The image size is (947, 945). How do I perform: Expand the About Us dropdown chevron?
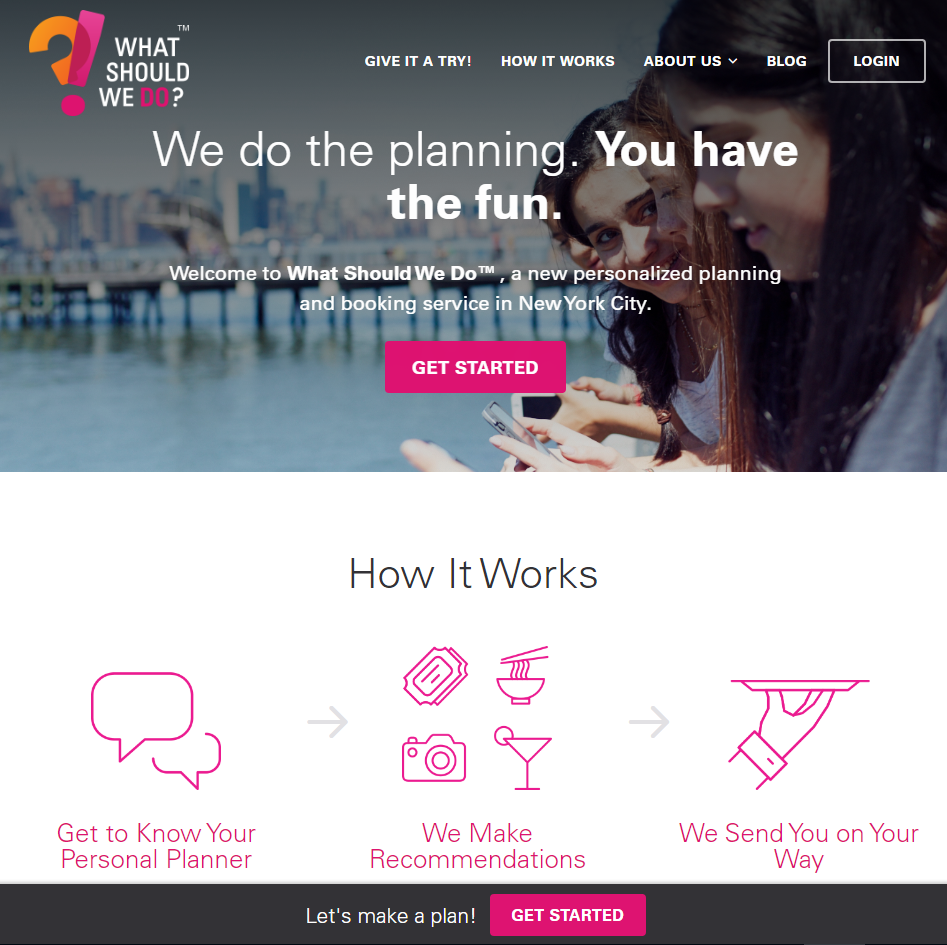pyautogui.click(x=733, y=61)
